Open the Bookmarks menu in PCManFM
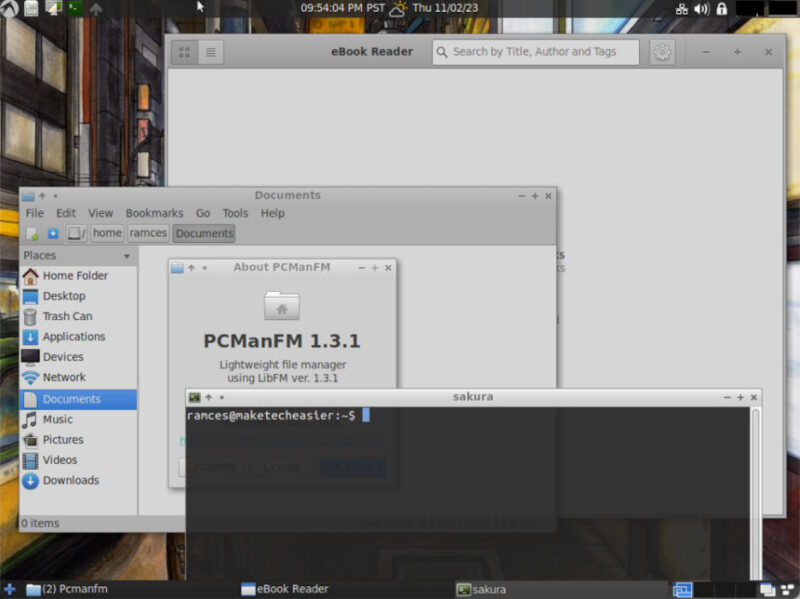This screenshot has height=599, width=800. [154, 213]
